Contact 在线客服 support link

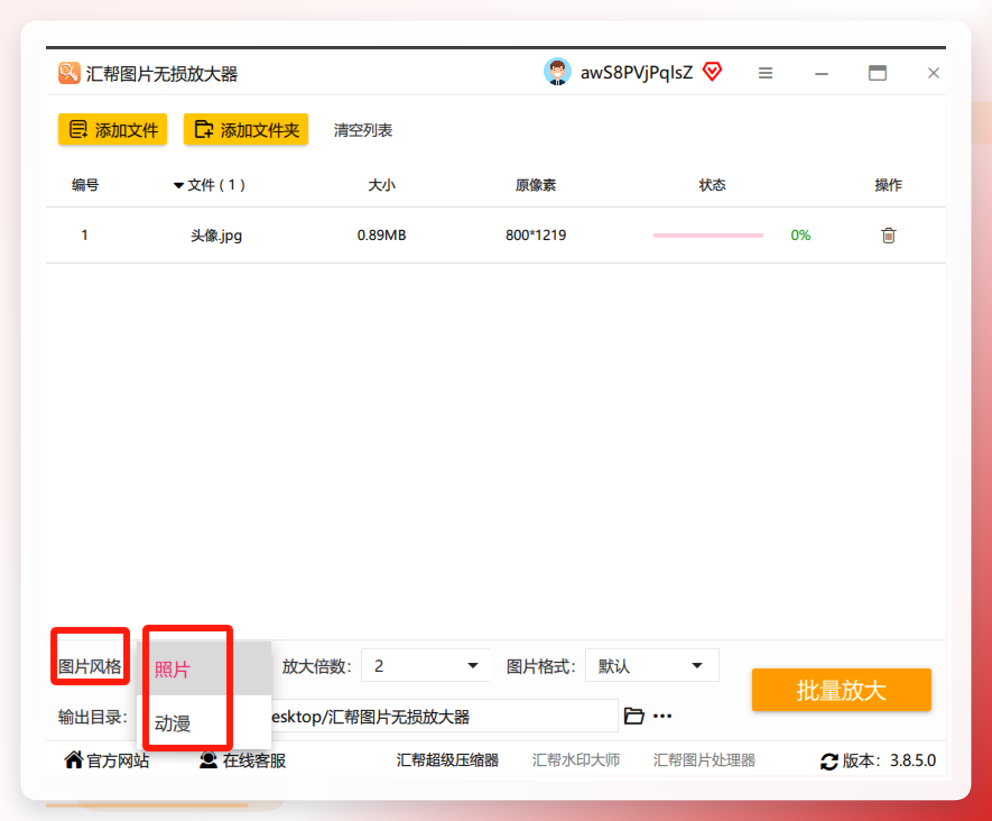[242, 760]
